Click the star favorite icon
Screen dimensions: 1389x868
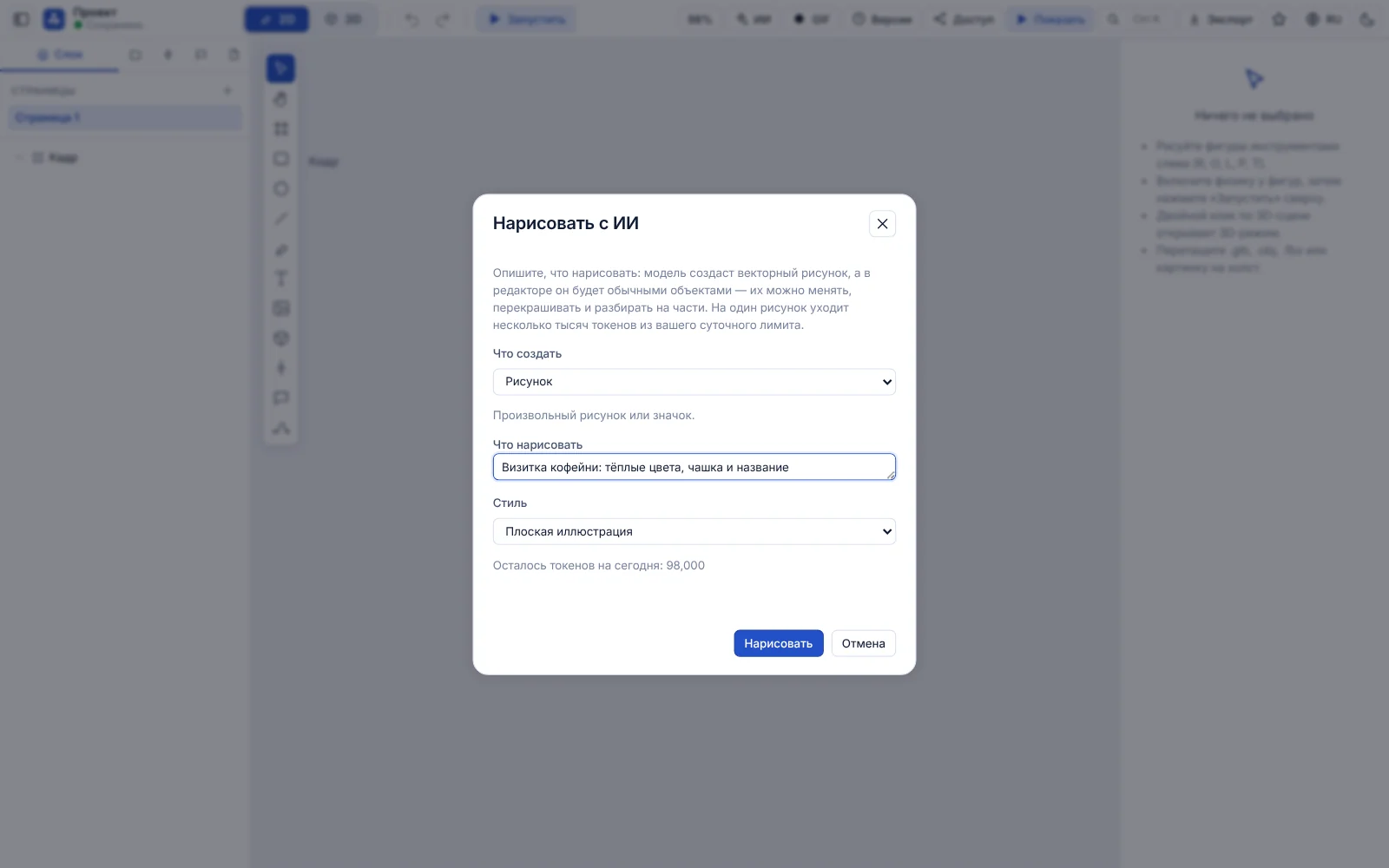1279,19
